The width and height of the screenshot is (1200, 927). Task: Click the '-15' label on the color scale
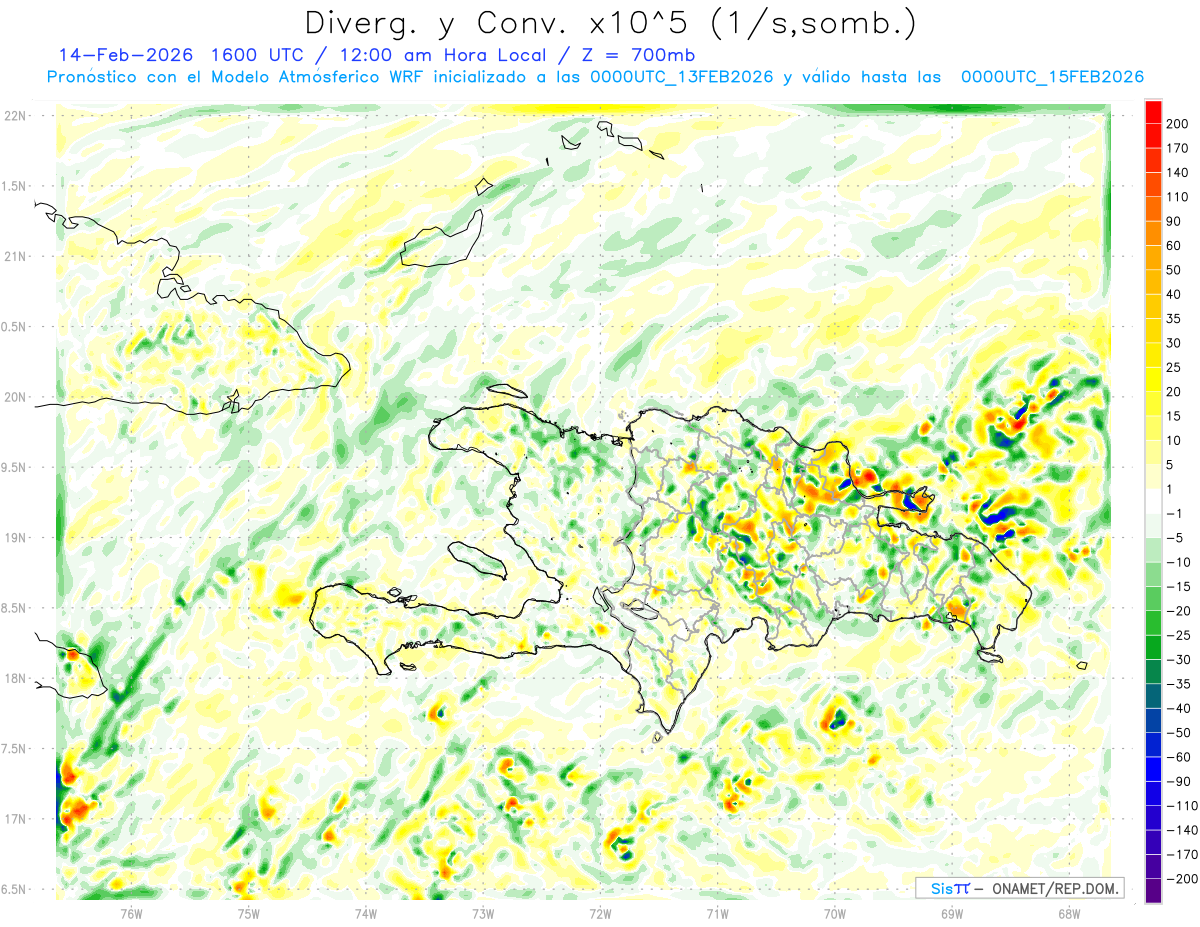coord(1179,587)
